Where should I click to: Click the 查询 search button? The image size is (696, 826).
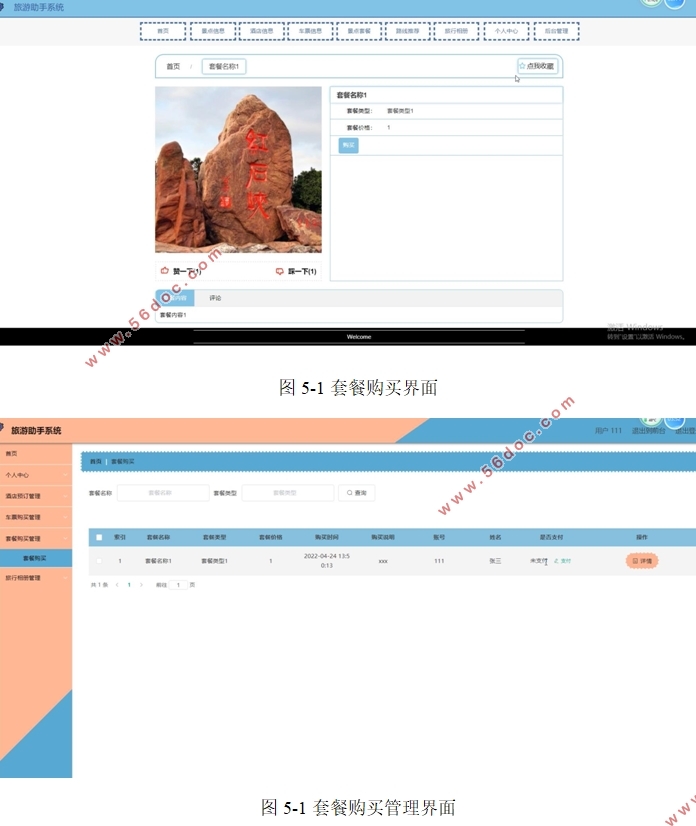point(357,493)
